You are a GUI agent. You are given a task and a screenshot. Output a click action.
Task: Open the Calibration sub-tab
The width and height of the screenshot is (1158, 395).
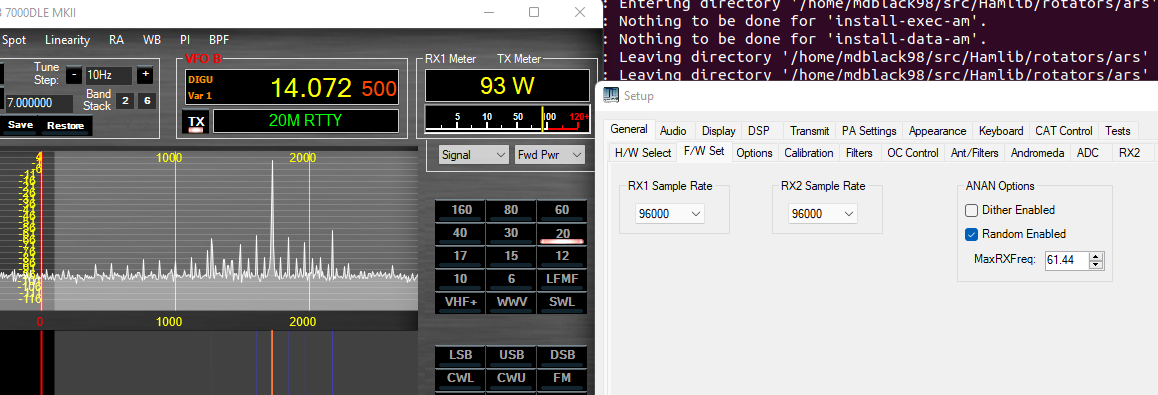coord(809,153)
